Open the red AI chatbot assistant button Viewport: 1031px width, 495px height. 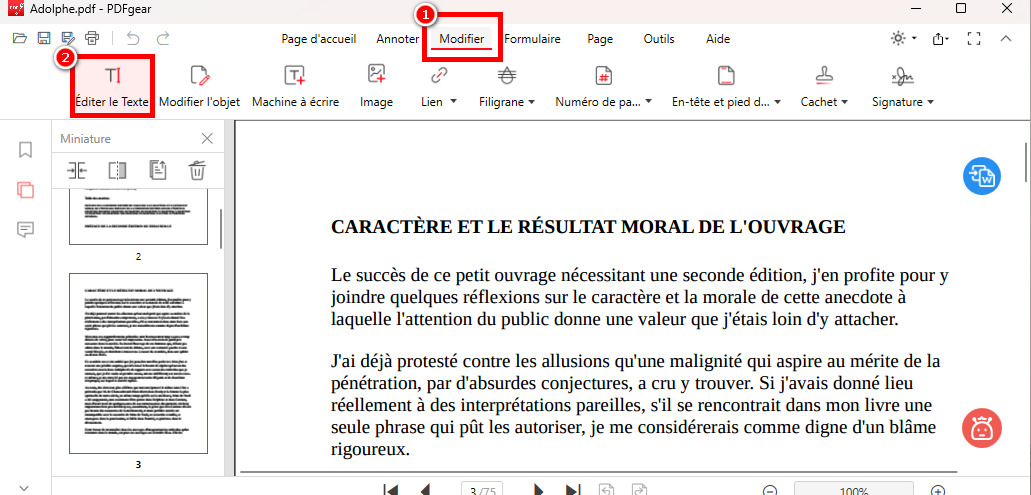[x=981, y=428]
